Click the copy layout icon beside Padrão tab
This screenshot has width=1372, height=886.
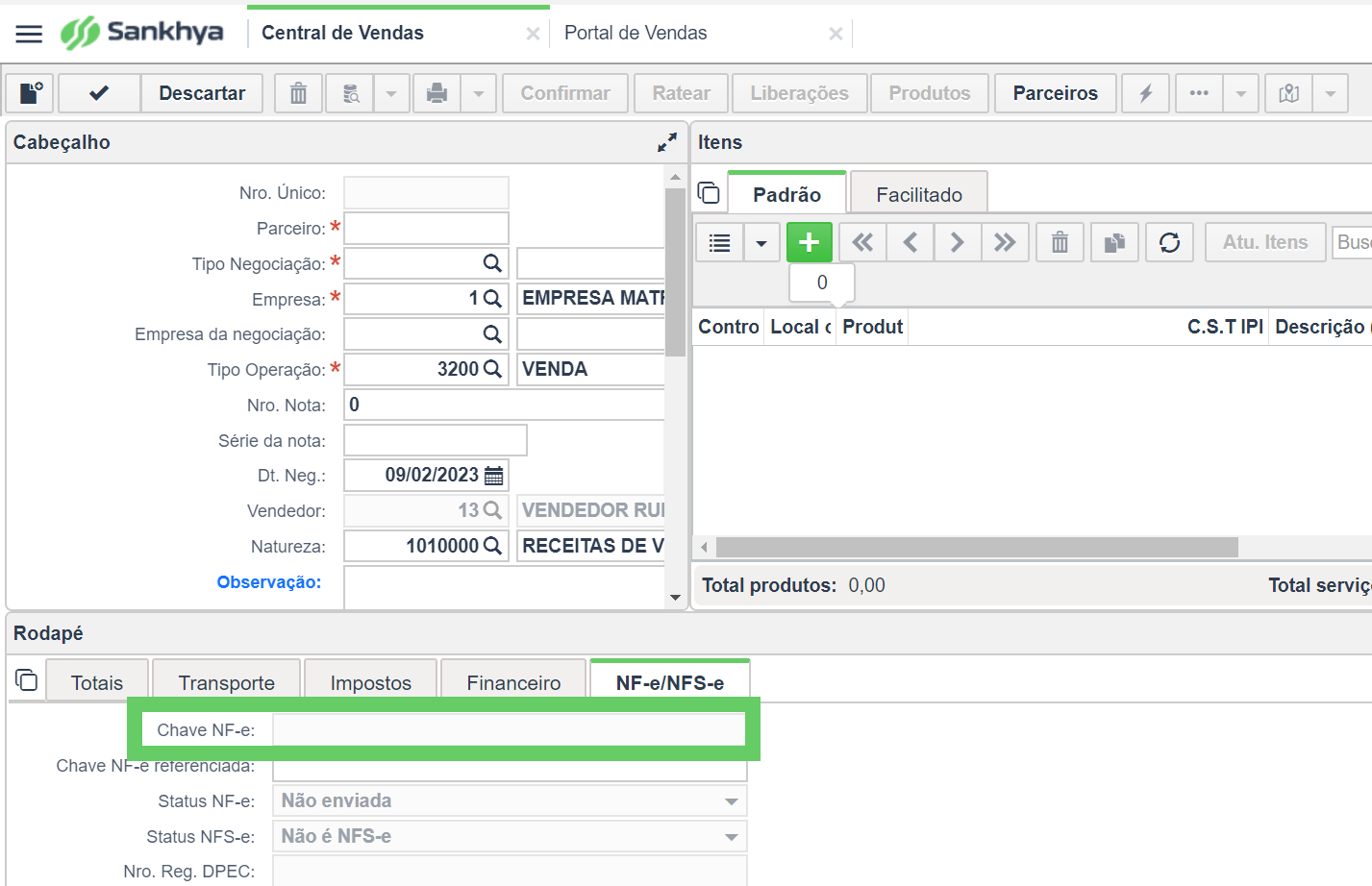click(709, 193)
